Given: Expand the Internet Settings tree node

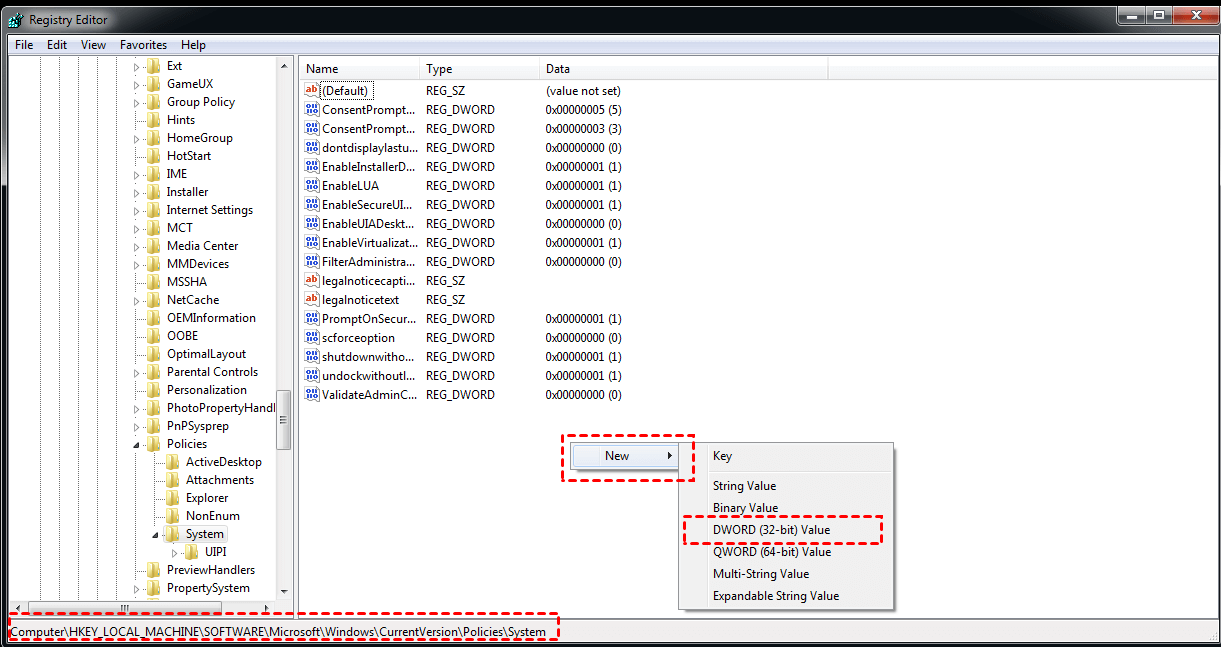Looking at the screenshot, I should (x=137, y=210).
